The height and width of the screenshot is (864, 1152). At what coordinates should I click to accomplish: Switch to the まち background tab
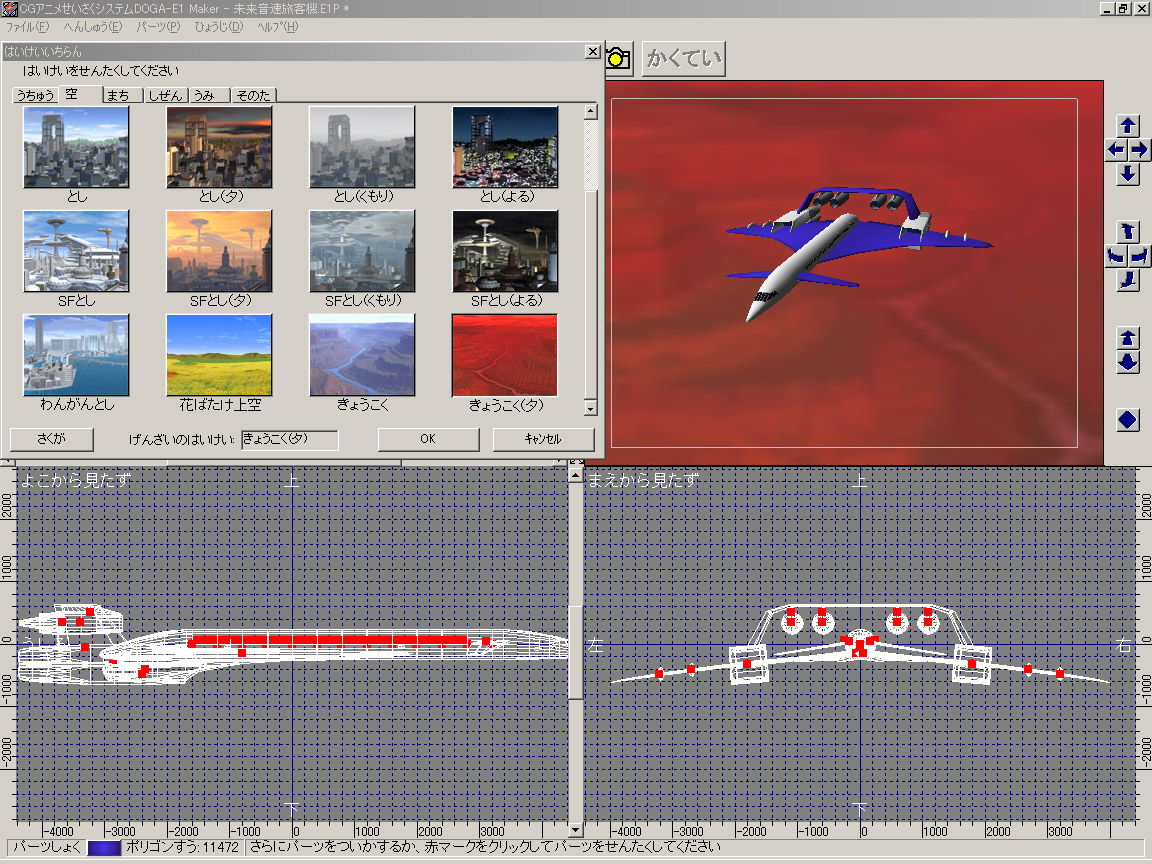(x=118, y=96)
